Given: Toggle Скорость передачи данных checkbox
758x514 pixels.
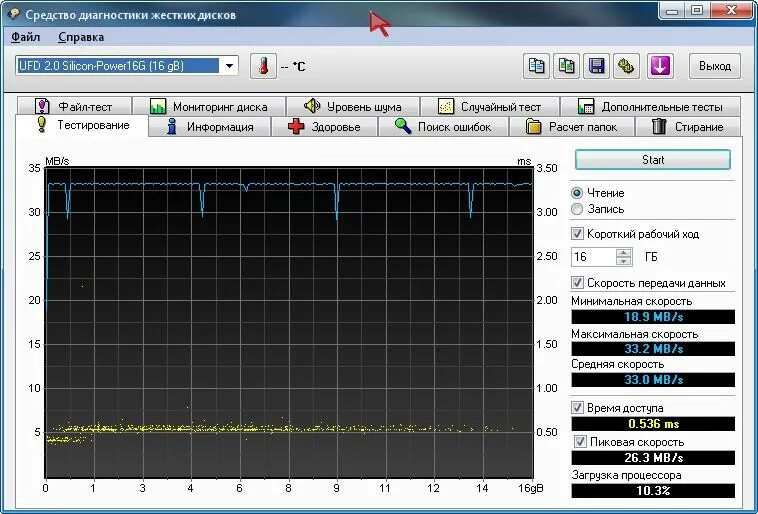Looking at the screenshot, I should (577, 283).
